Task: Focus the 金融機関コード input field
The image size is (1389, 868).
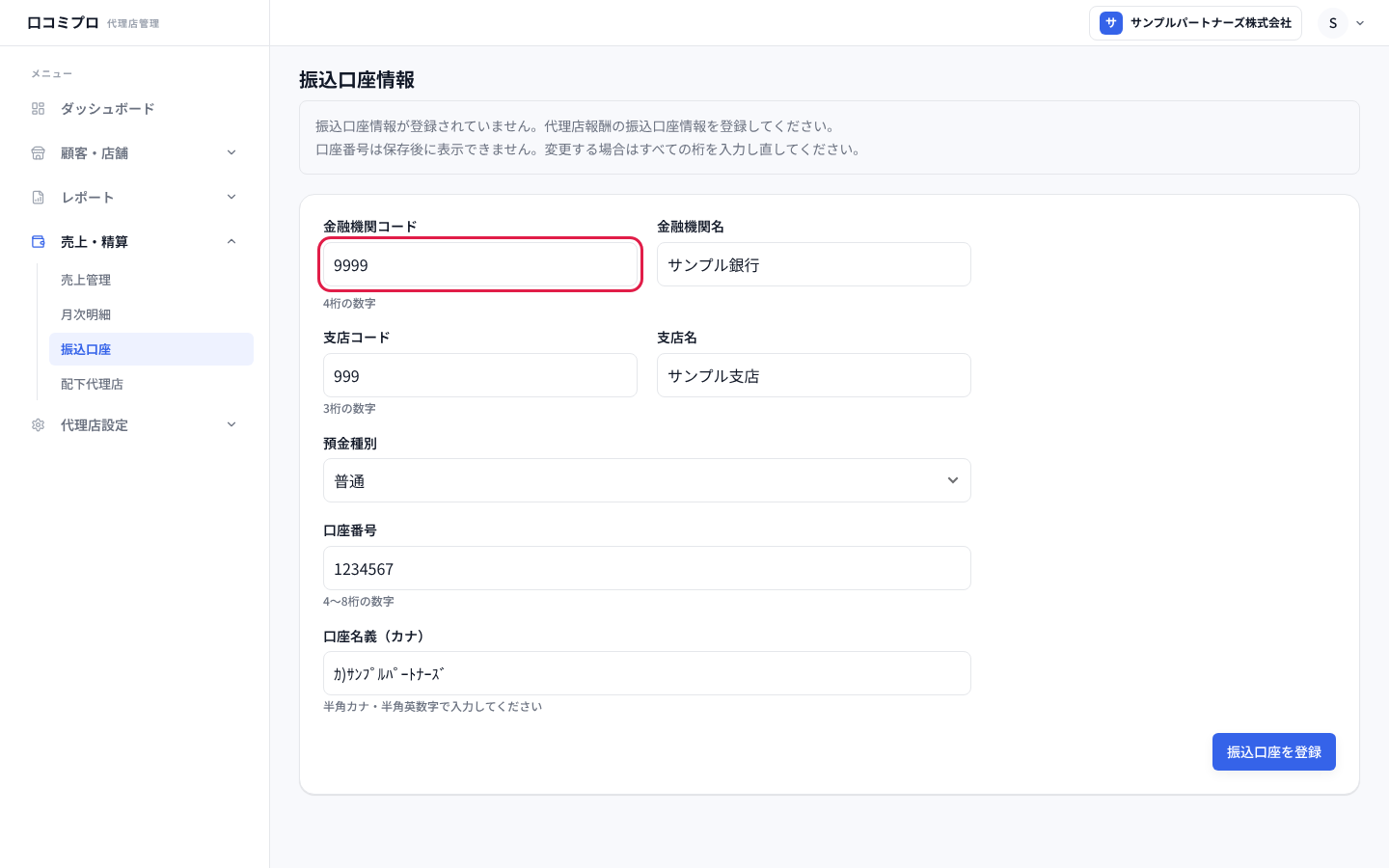Action: point(480,264)
